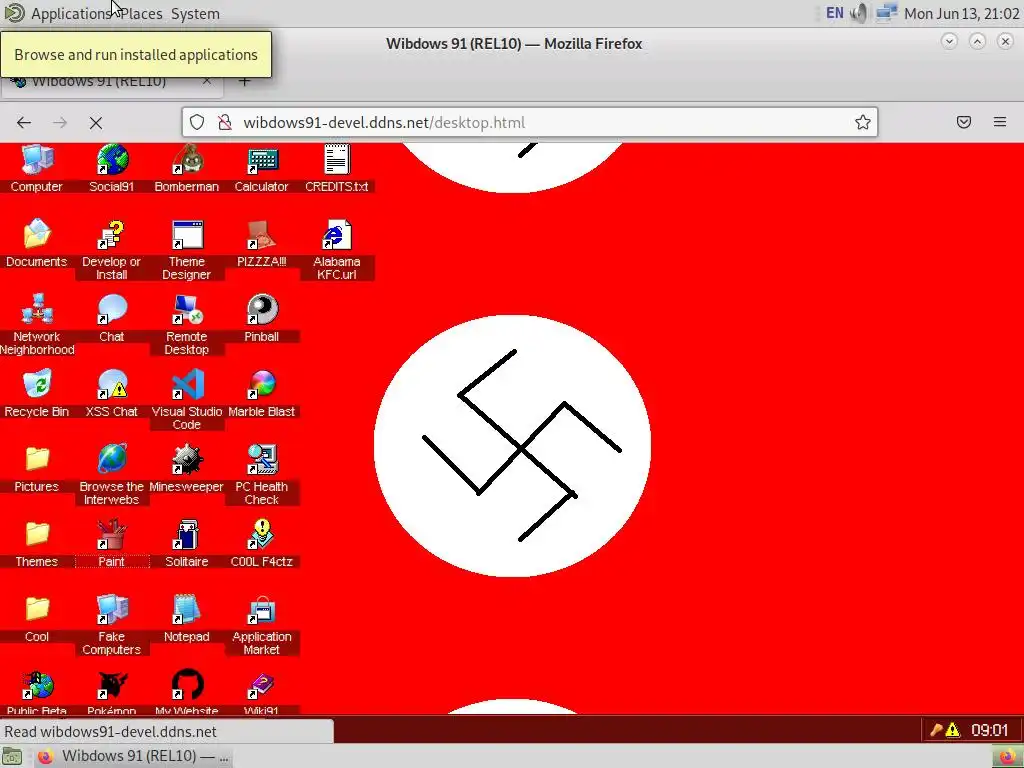This screenshot has height=768, width=1024.
Task: Start Marble Blast game icon
Action: tap(262, 394)
